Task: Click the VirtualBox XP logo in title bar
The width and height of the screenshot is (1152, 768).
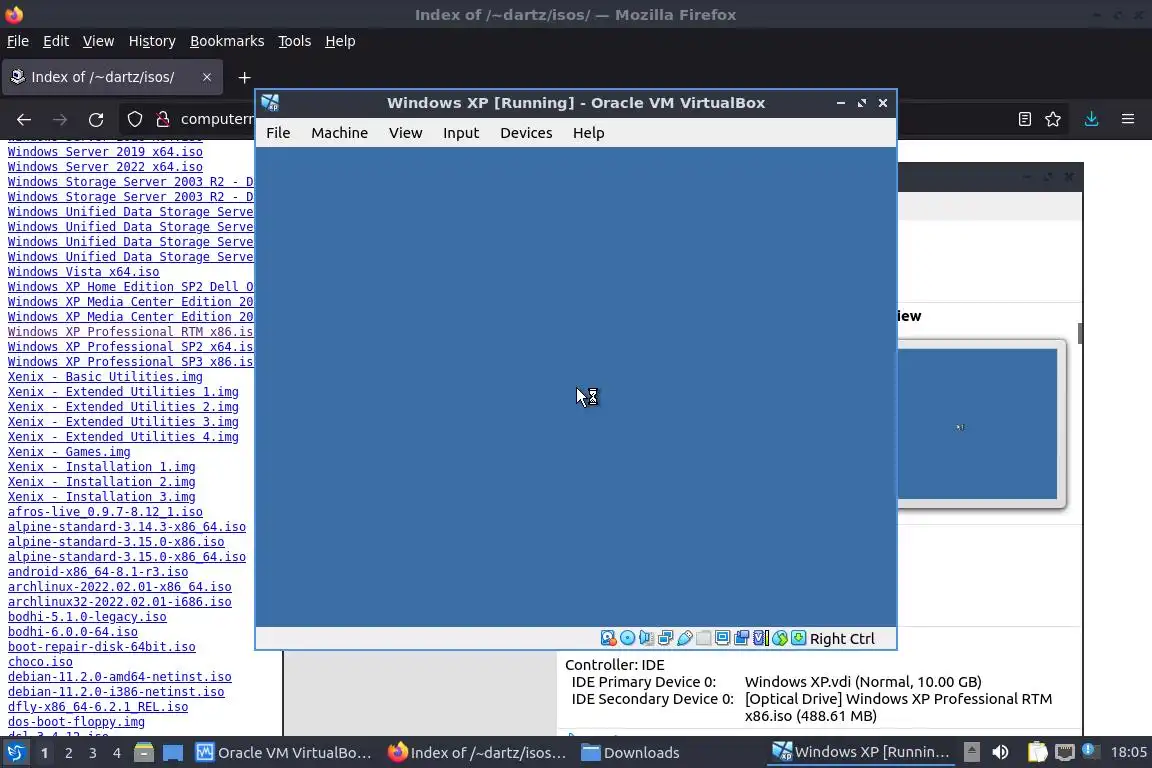Action: (x=270, y=103)
